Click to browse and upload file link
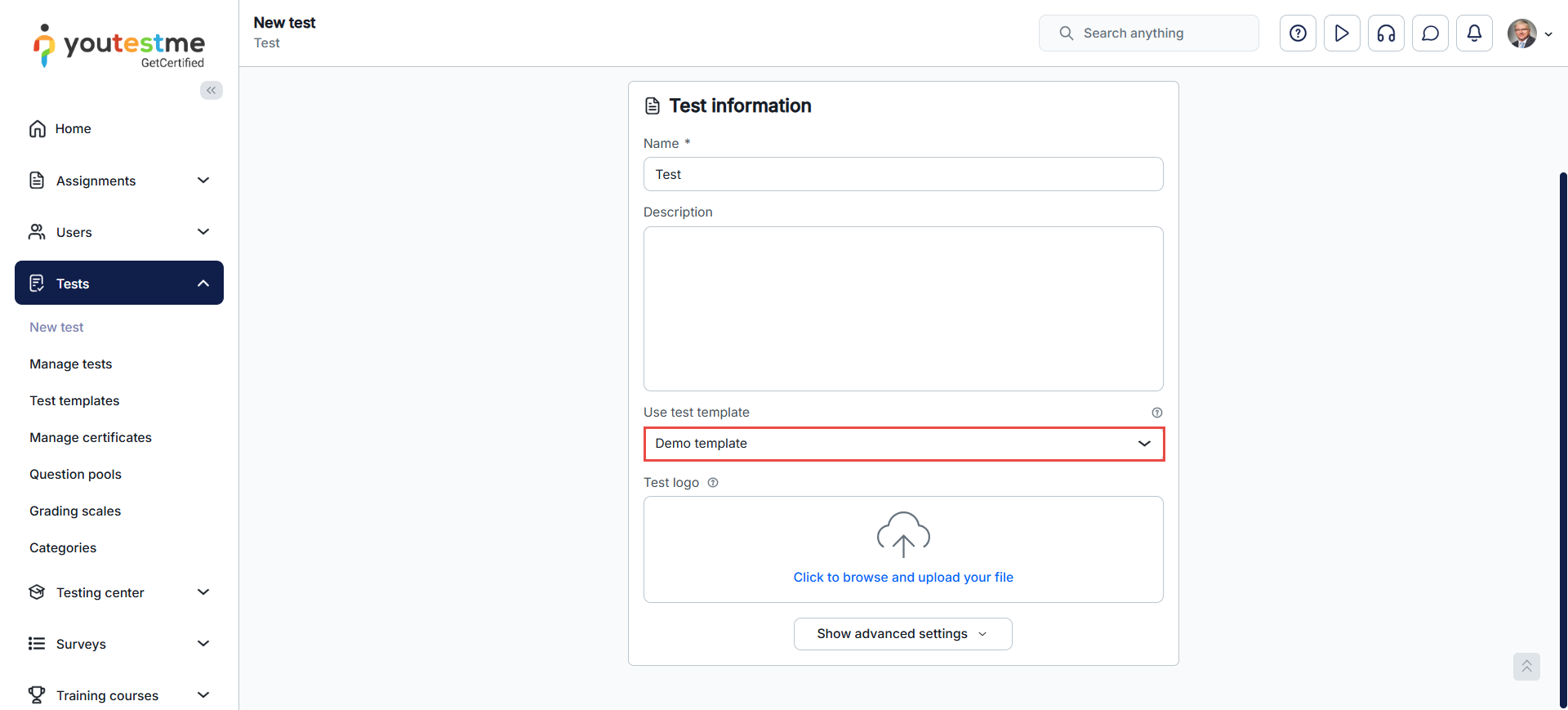 point(903,578)
